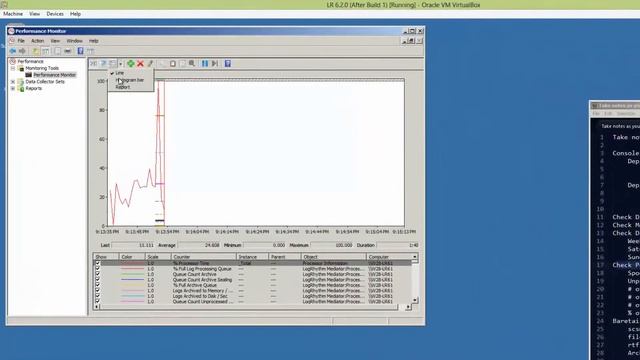Uncheck Show for % Full Archive Queue

pyautogui.click(x=97, y=285)
